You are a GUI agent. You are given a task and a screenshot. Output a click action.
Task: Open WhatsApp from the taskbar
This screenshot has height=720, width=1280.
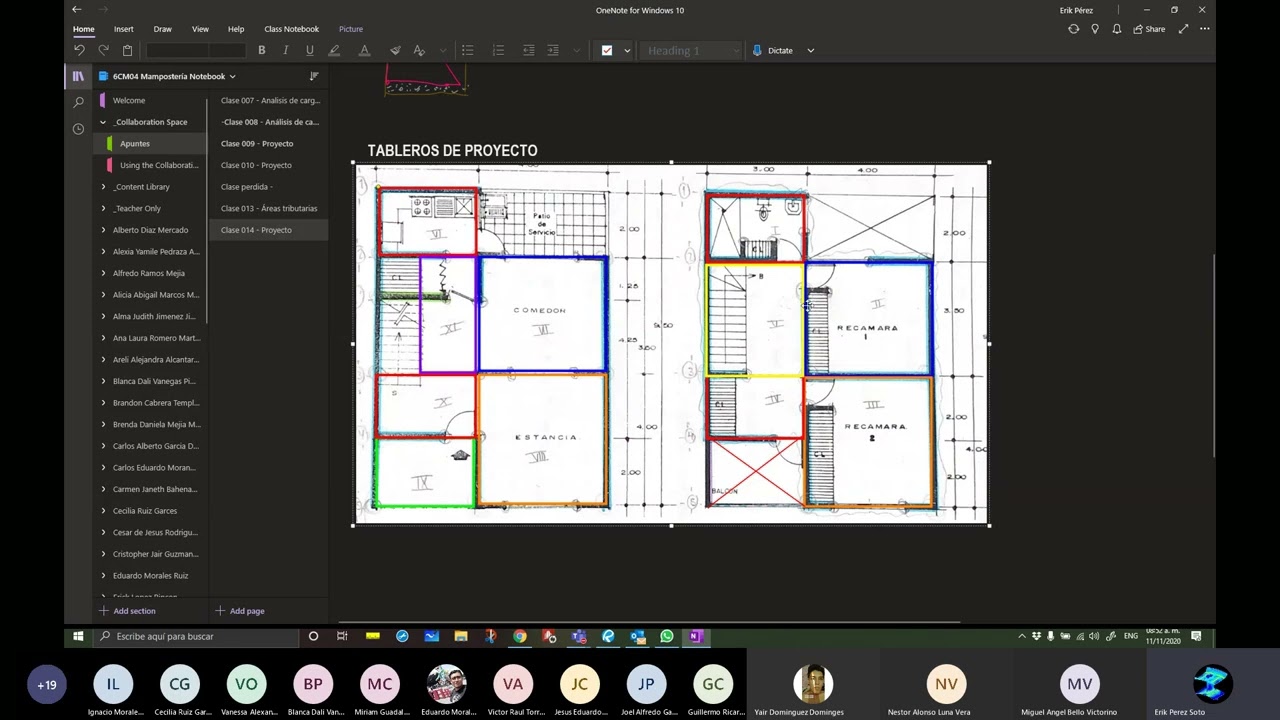pyautogui.click(x=667, y=636)
